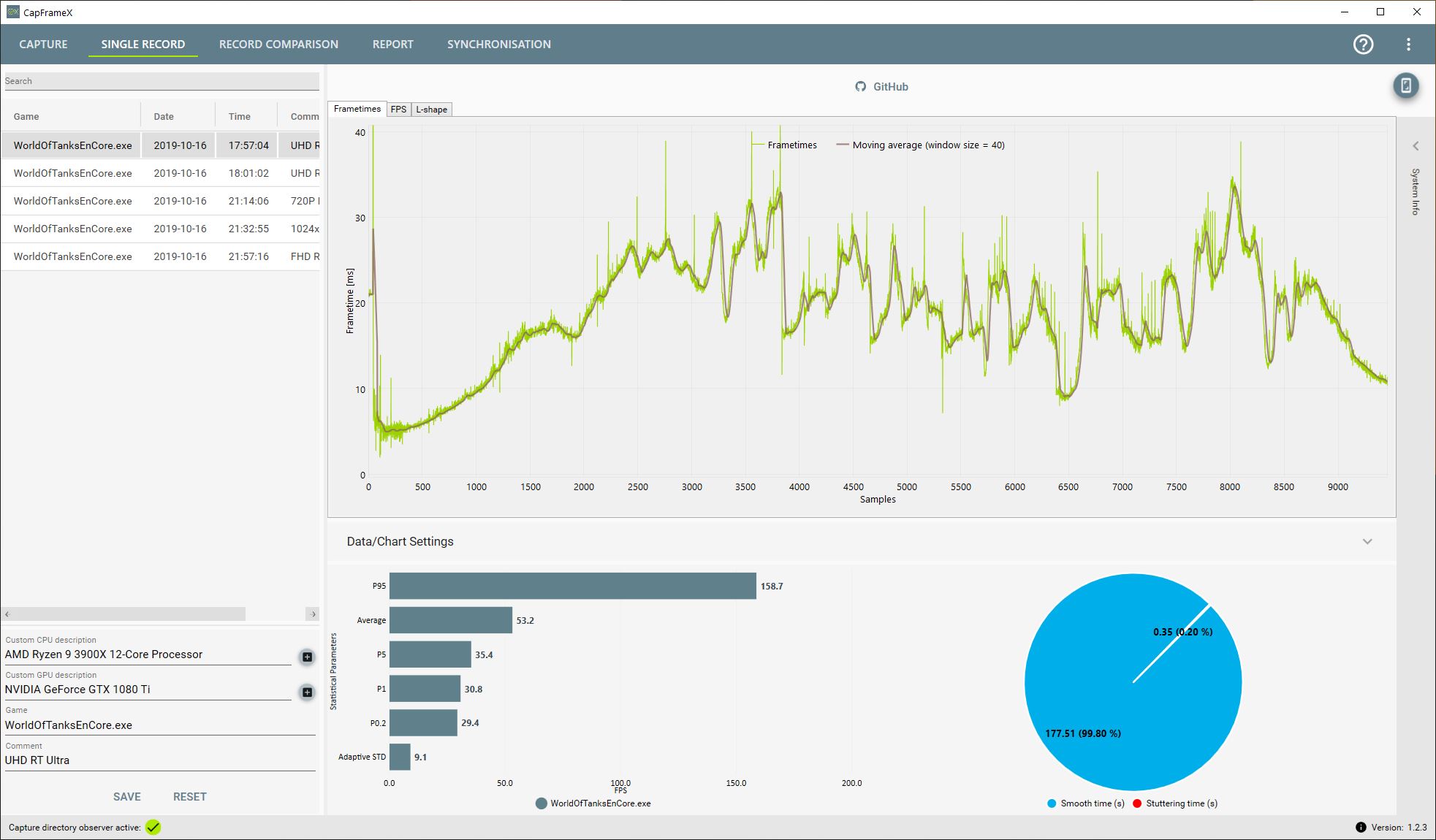Image resolution: width=1436 pixels, height=840 pixels.
Task: Click plus icon next to CPU description
Action: click(307, 657)
